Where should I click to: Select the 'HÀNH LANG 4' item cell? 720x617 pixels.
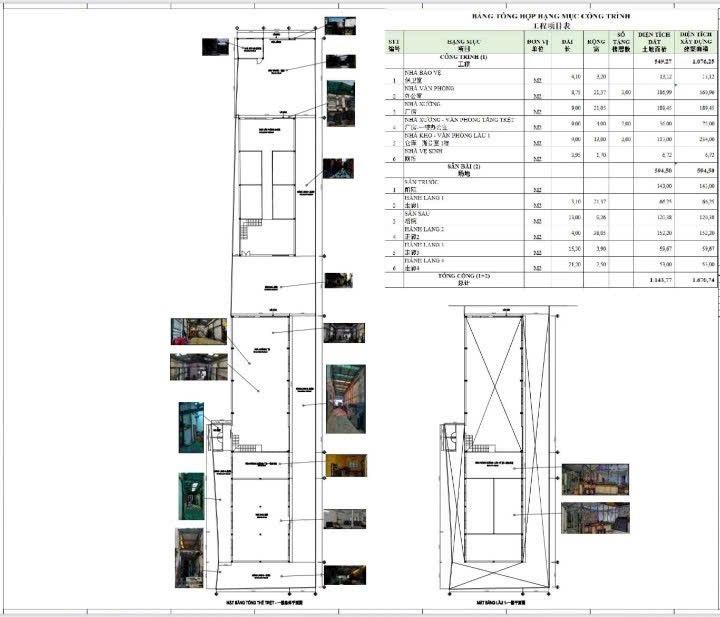pos(464,264)
